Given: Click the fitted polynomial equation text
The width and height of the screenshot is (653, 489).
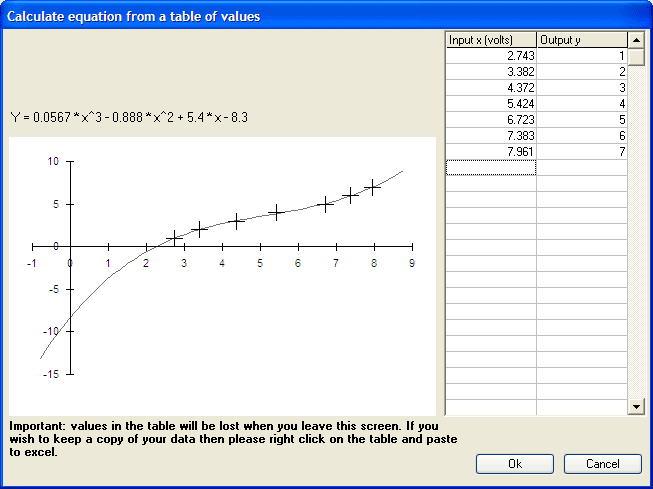Looking at the screenshot, I should tap(128, 118).
